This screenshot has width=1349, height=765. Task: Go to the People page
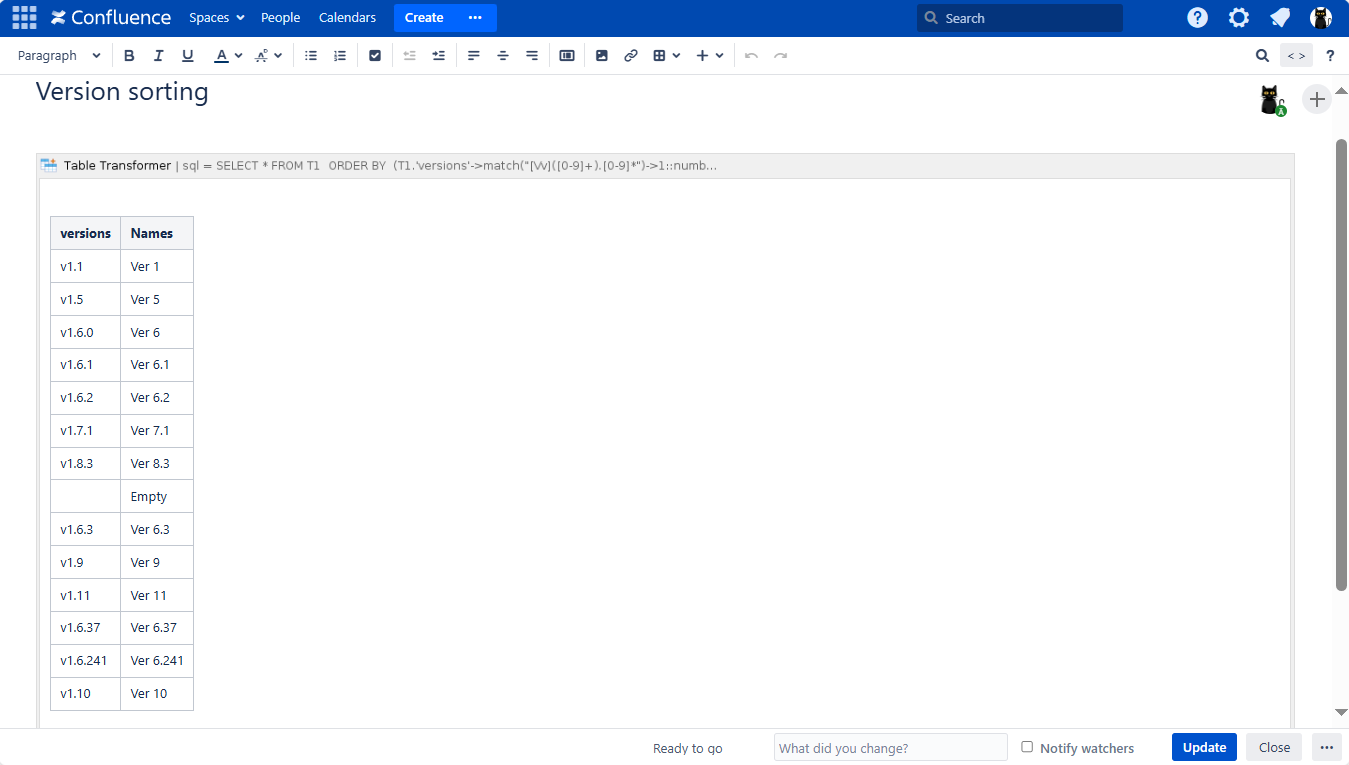(x=280, y=18)
